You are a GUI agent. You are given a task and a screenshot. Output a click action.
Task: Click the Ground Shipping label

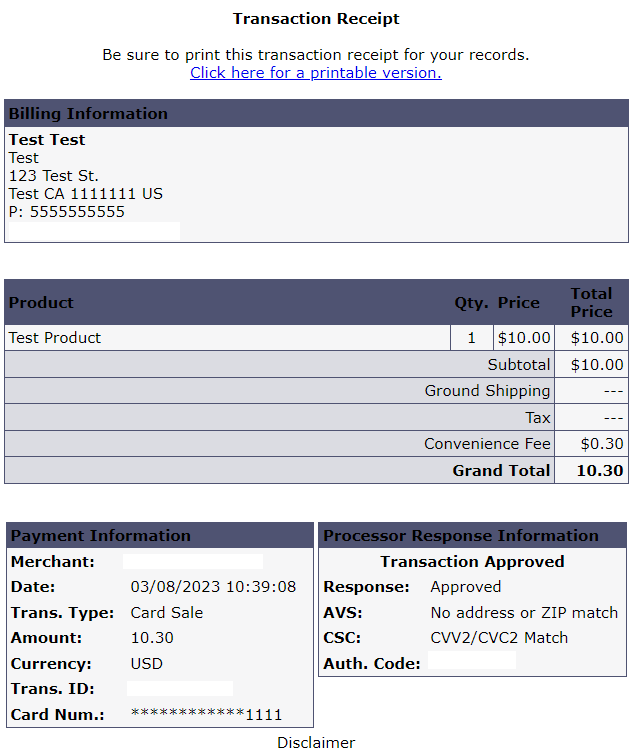tap(487, 391)
